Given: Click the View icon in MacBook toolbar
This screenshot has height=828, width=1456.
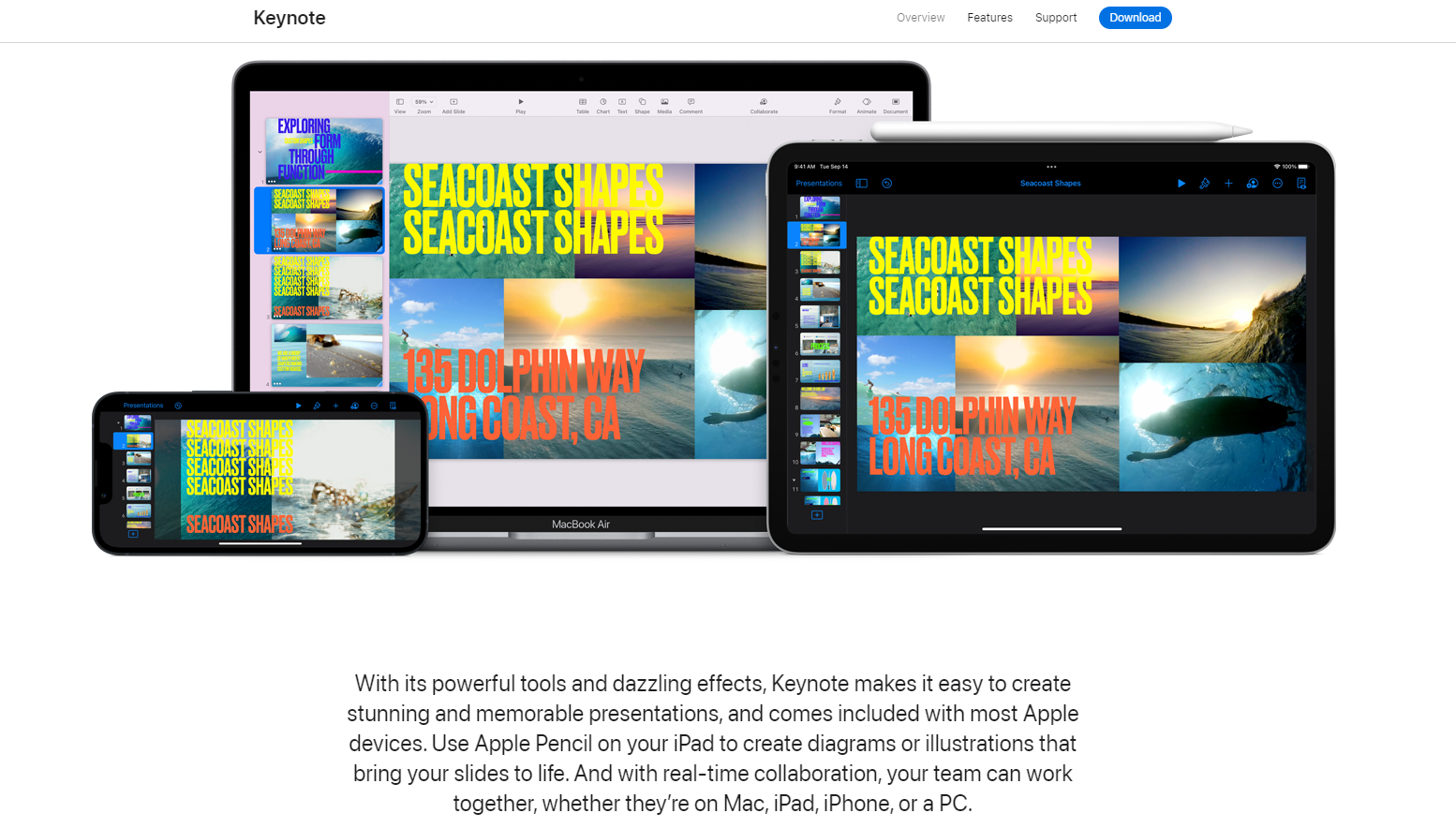Looking at the screenshot, I should point(400,102).
